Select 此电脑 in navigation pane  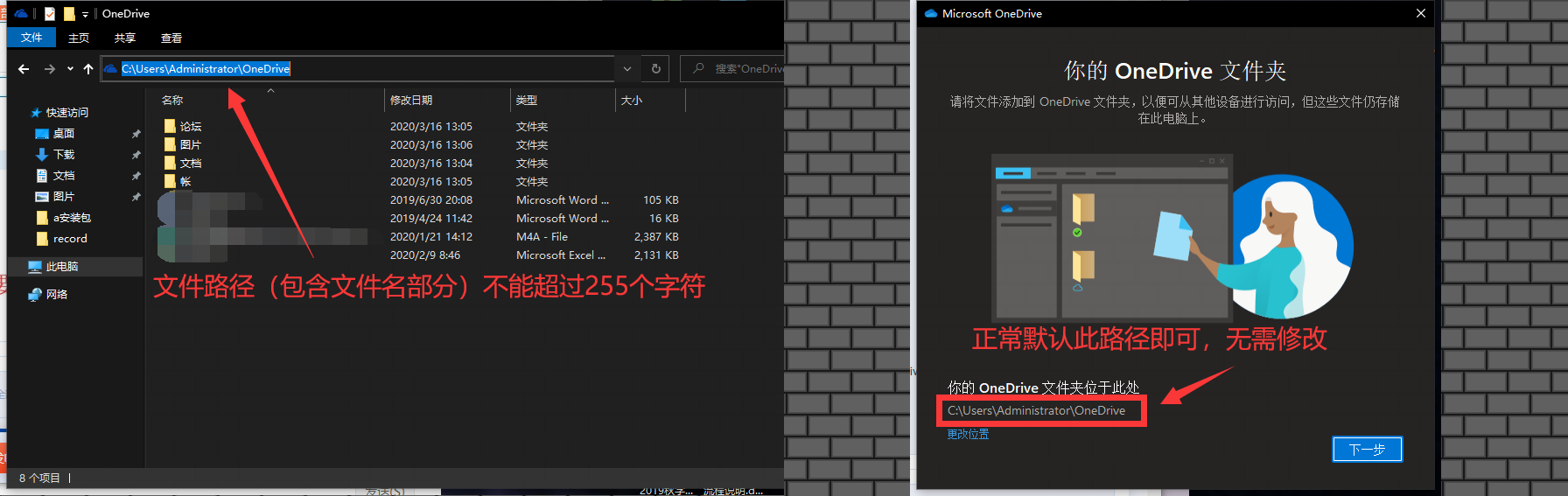point(62,266)
